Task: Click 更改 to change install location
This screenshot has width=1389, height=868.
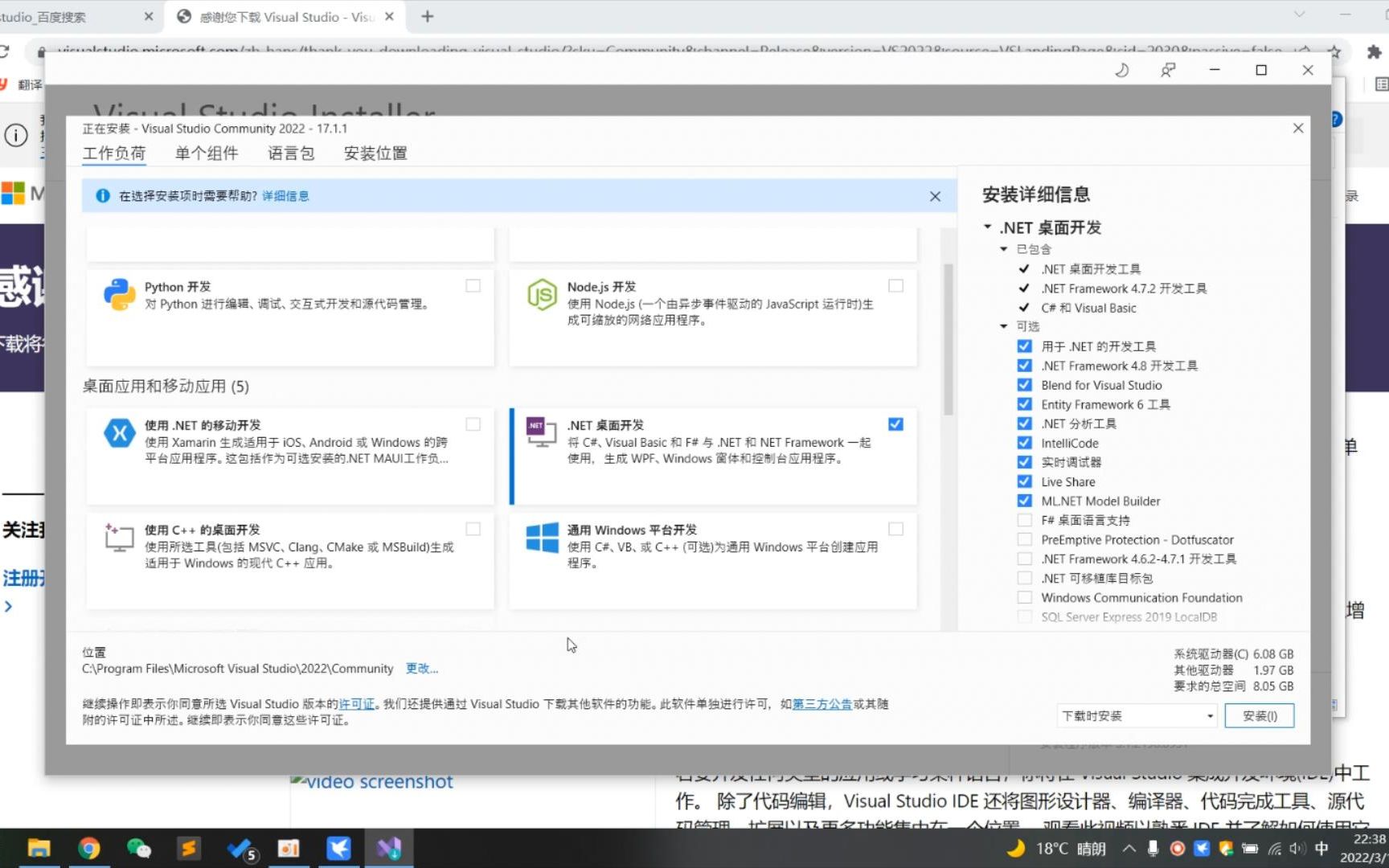Action: (421, 669)
